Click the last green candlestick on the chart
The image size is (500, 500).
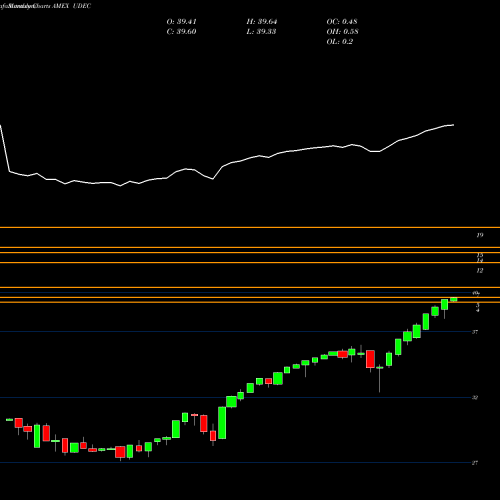[454, 299]
